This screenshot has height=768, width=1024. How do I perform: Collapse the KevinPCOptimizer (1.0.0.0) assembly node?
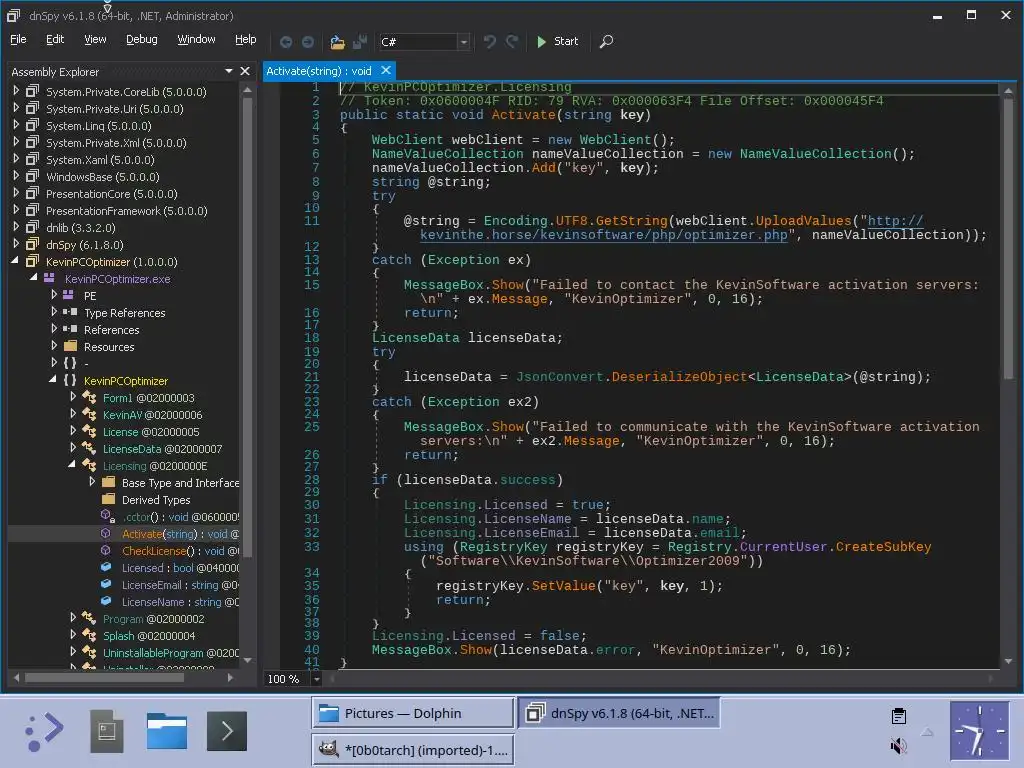click(15, 261)
